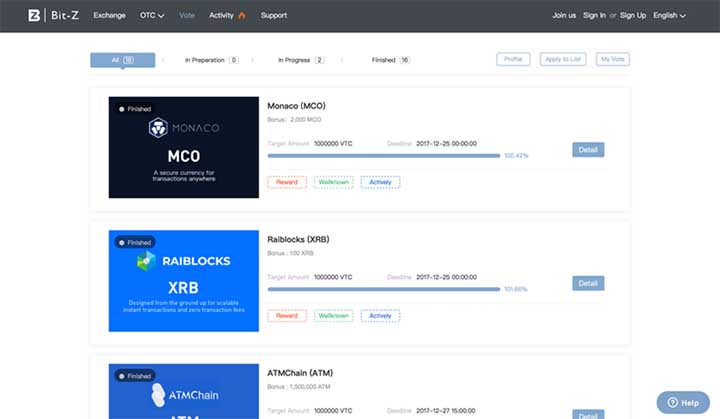Open the OTC dropdown menu
This screenshot has height=419, width=720.
click(152, 15)
